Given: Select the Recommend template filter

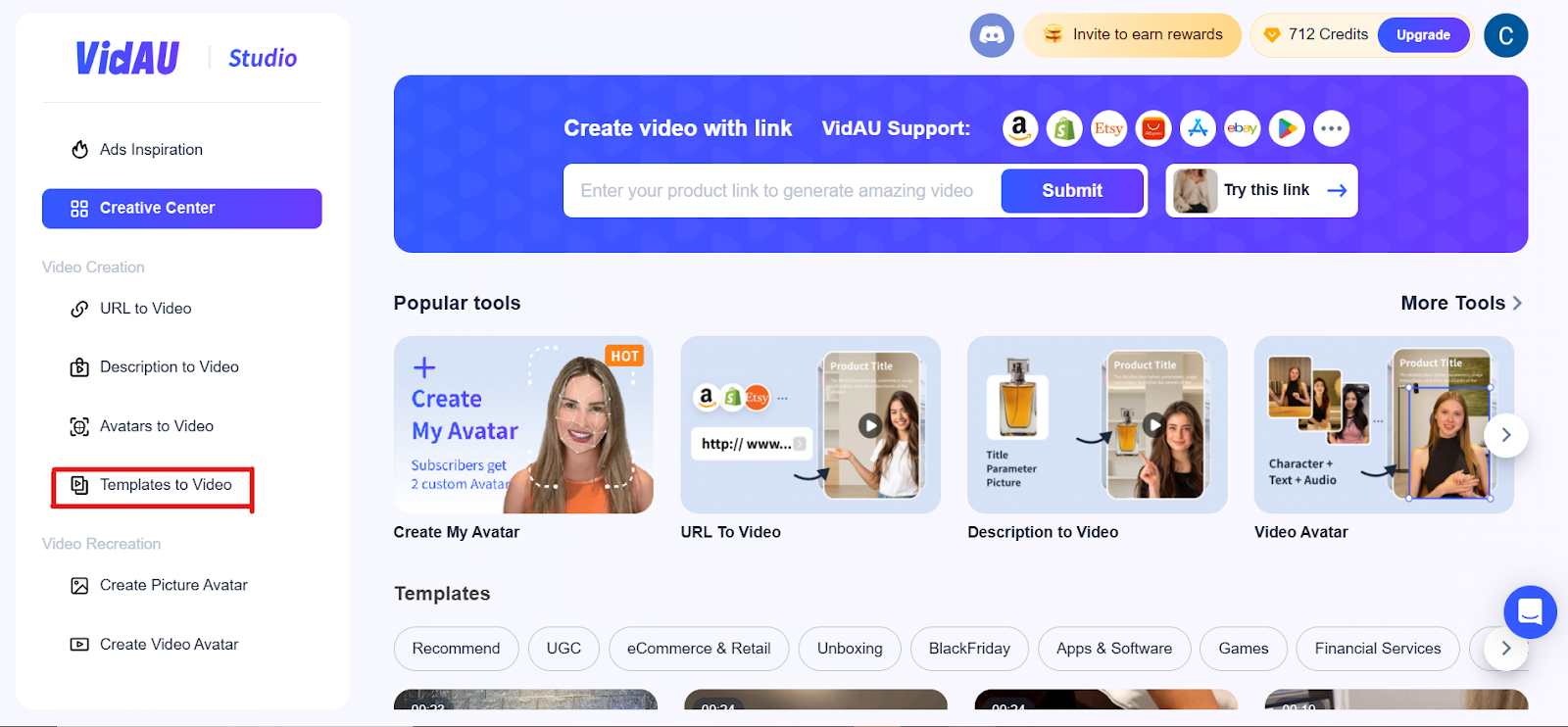Looking at the screenshot, I should 456,649.
